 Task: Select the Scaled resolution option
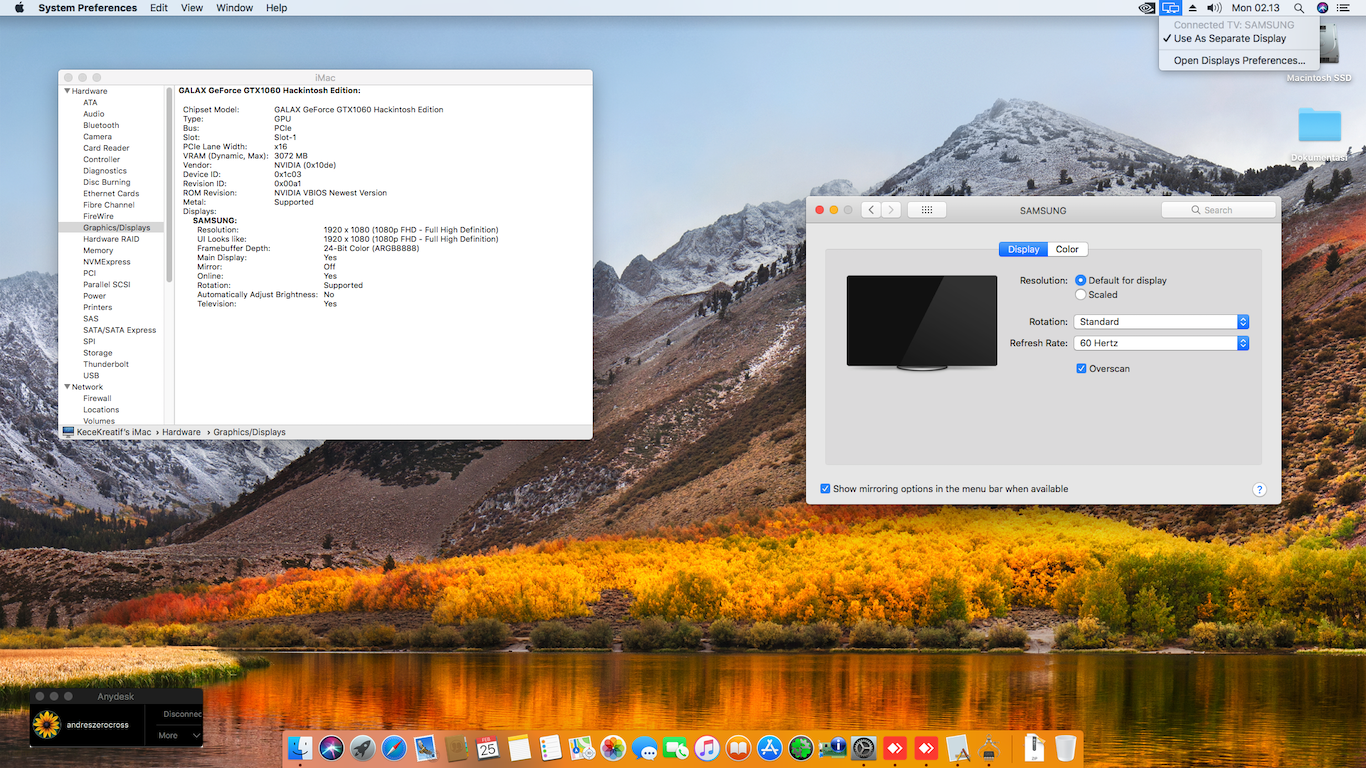point(1081,295)
